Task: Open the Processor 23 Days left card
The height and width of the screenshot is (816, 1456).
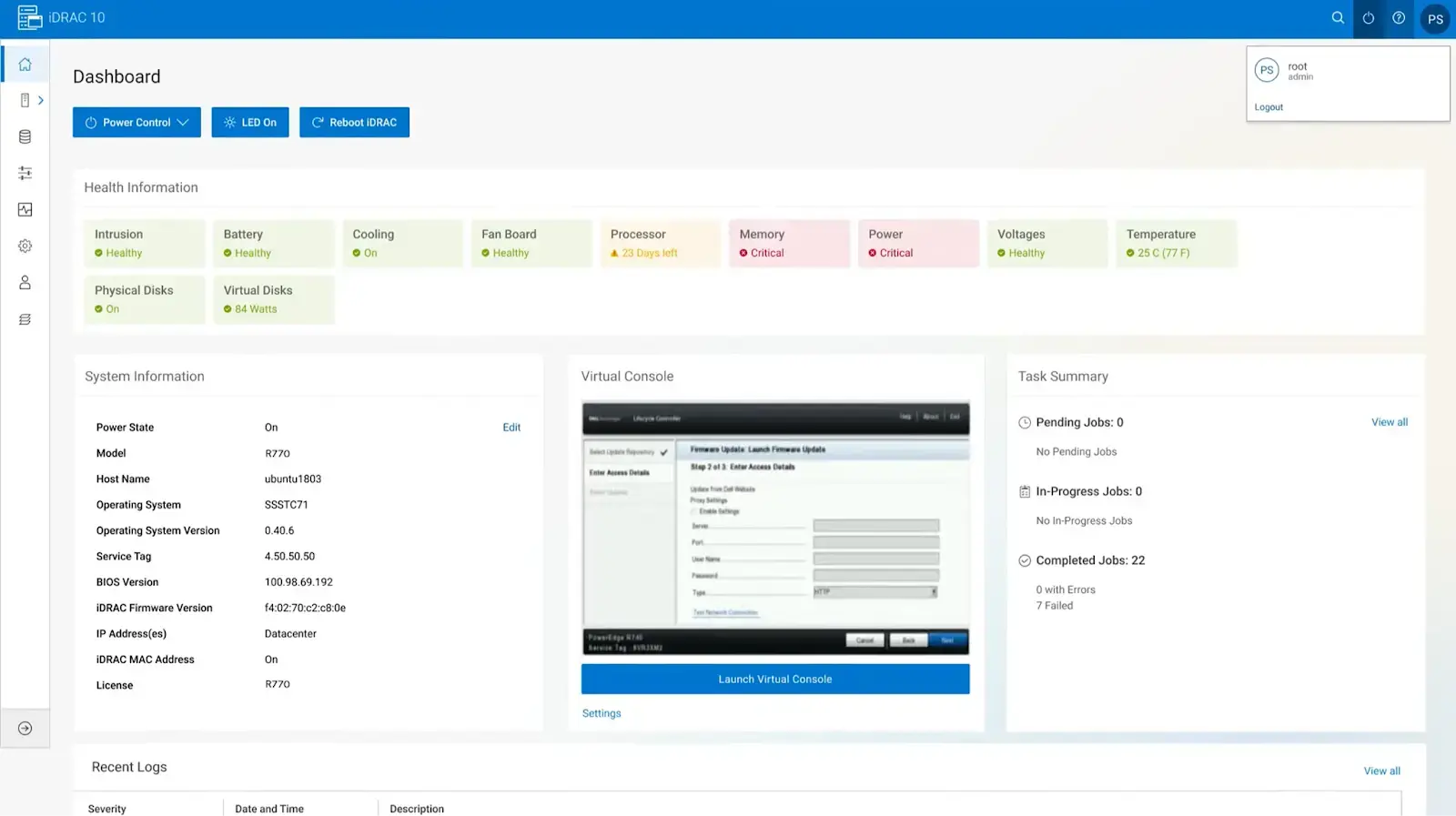Action: 661,243
